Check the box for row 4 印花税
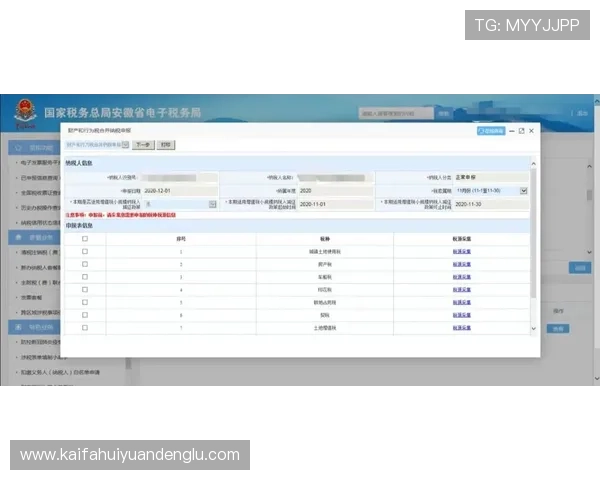Screen dimensions: 600x480 (x=85, y=290)
